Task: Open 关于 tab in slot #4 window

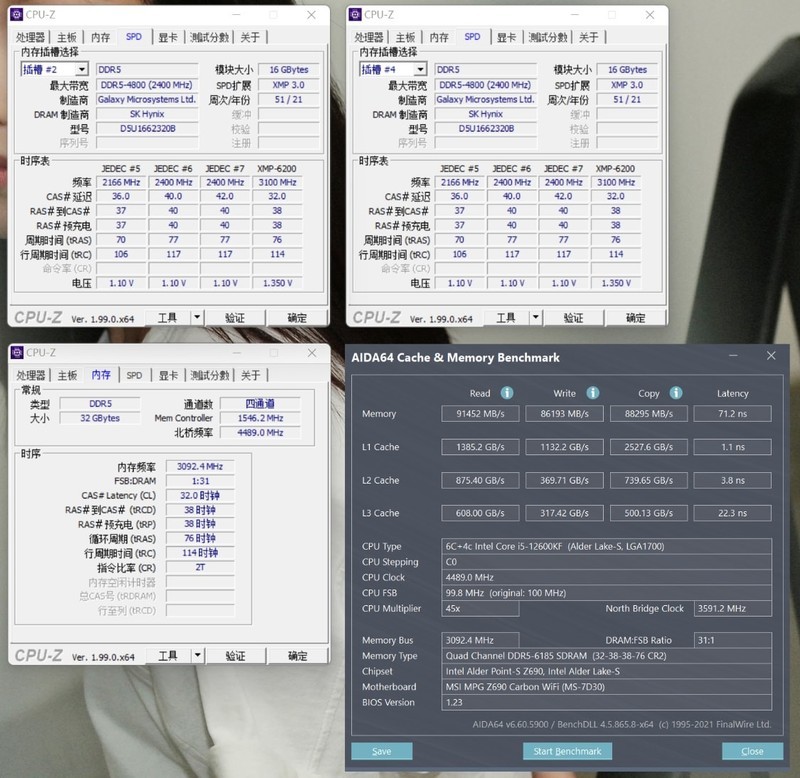Action: tap(588, 37)
